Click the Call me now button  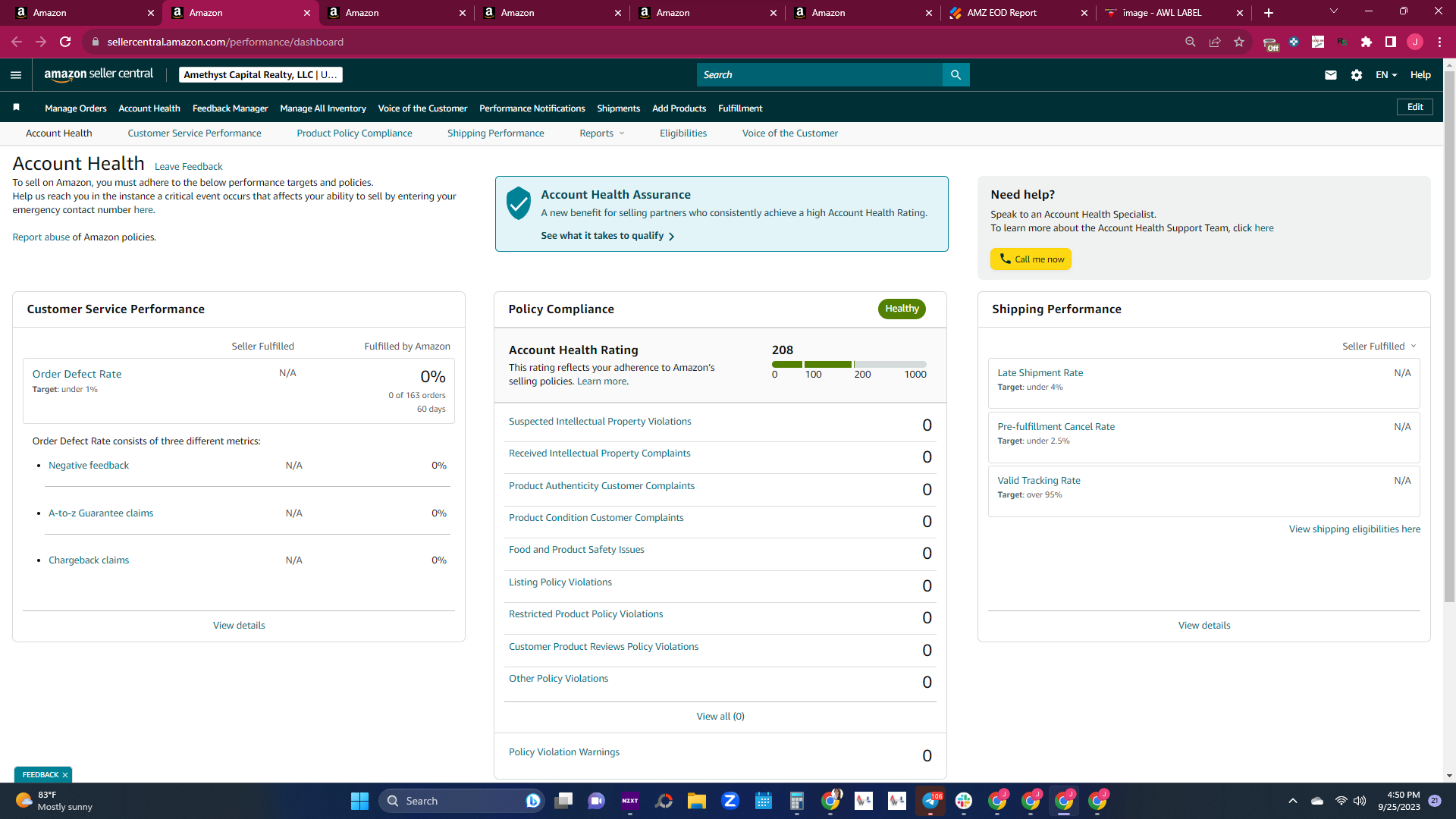(x=1031, y=259)
